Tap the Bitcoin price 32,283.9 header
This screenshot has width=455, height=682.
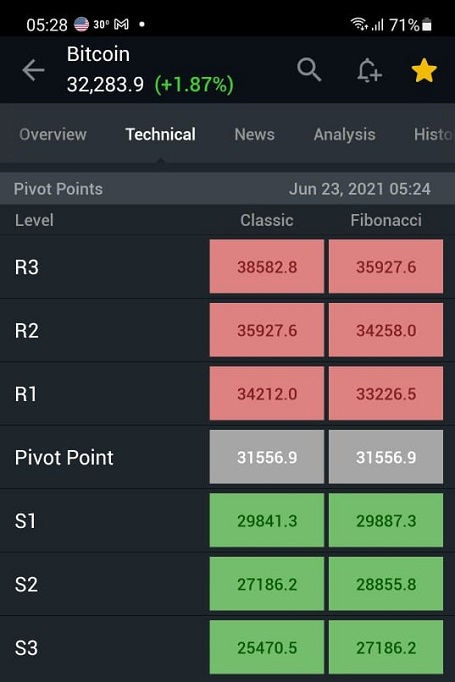click(105, 84)
